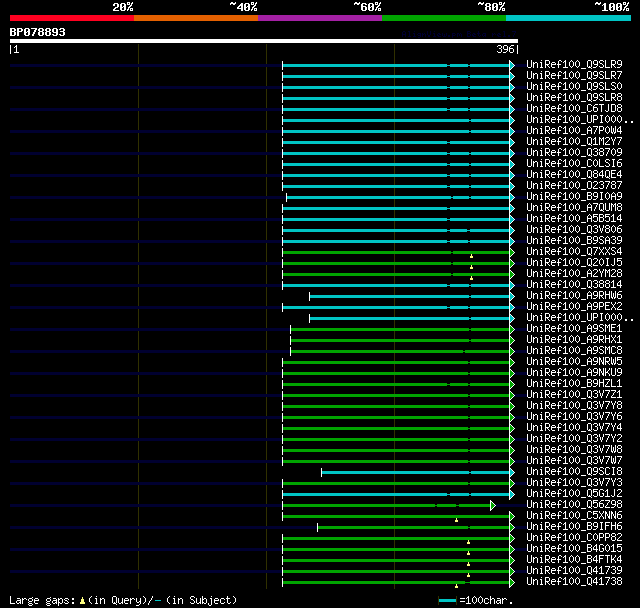Click the yellow gap marker under Q41738 bar
The image size is (640, 608).
click(x=456, y=586)
